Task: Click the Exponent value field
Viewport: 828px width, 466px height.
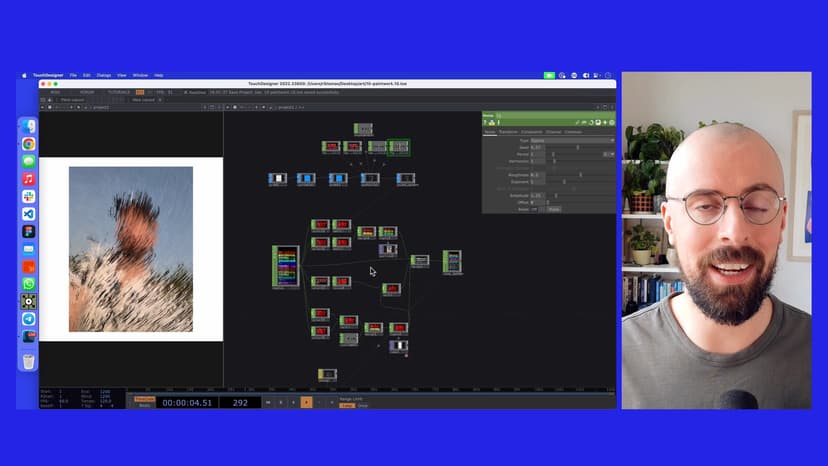Action: tap(538, 182)
